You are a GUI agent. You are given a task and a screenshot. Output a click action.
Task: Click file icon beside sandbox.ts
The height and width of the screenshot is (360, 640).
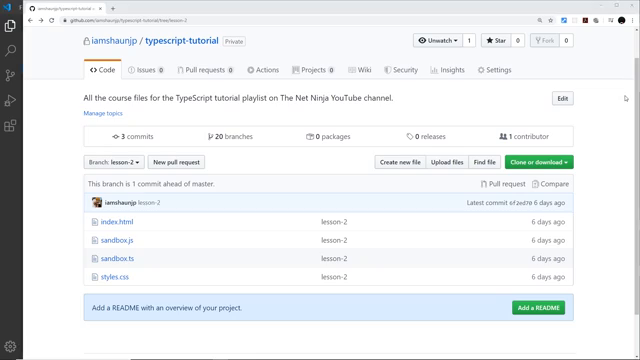95,259
